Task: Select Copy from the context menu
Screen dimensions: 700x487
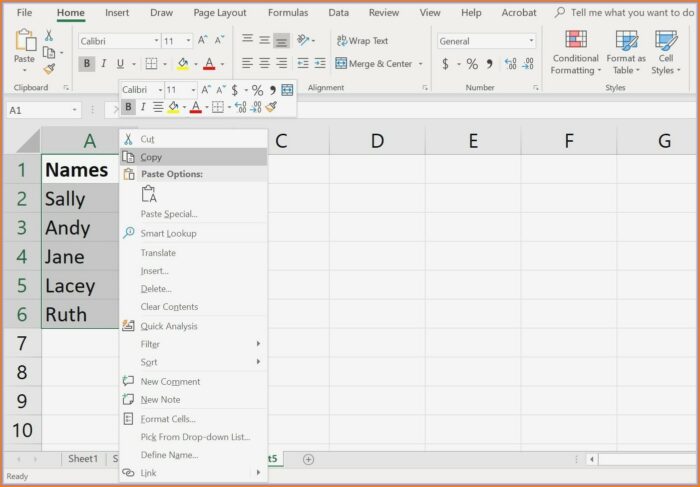Action: (194, 157)
